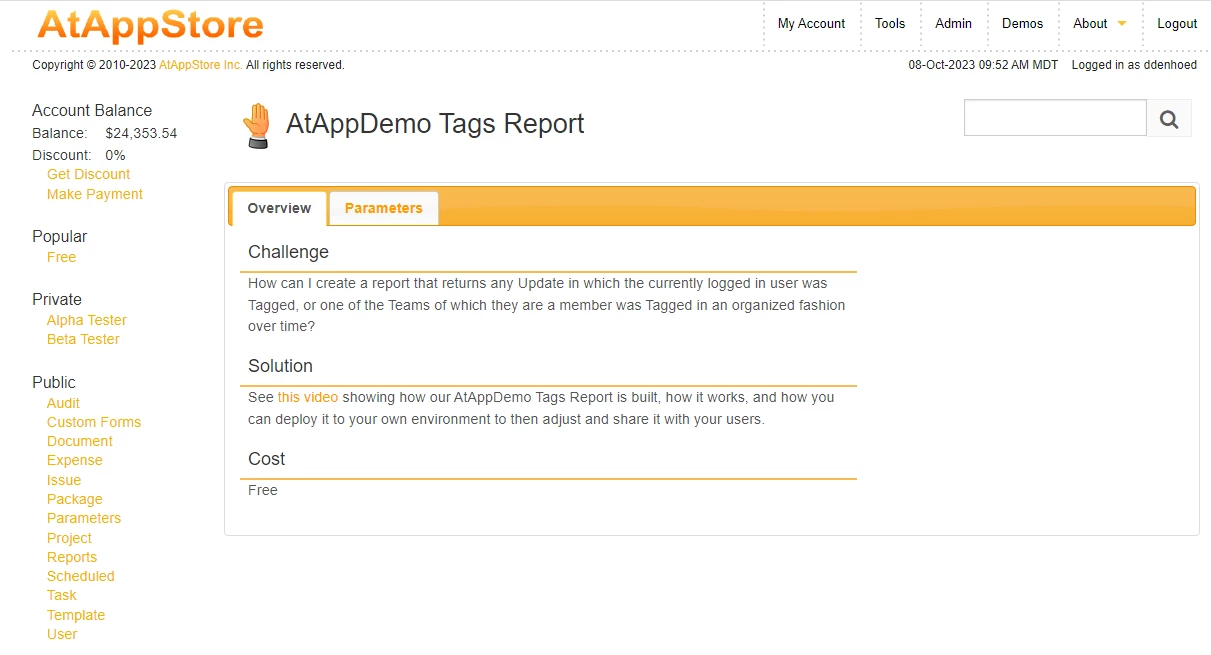The height and width of the screenshot is (655, 1211).
Task: Click the Challenge section heading
Action: pyautogui.click(x=288, y=252)
